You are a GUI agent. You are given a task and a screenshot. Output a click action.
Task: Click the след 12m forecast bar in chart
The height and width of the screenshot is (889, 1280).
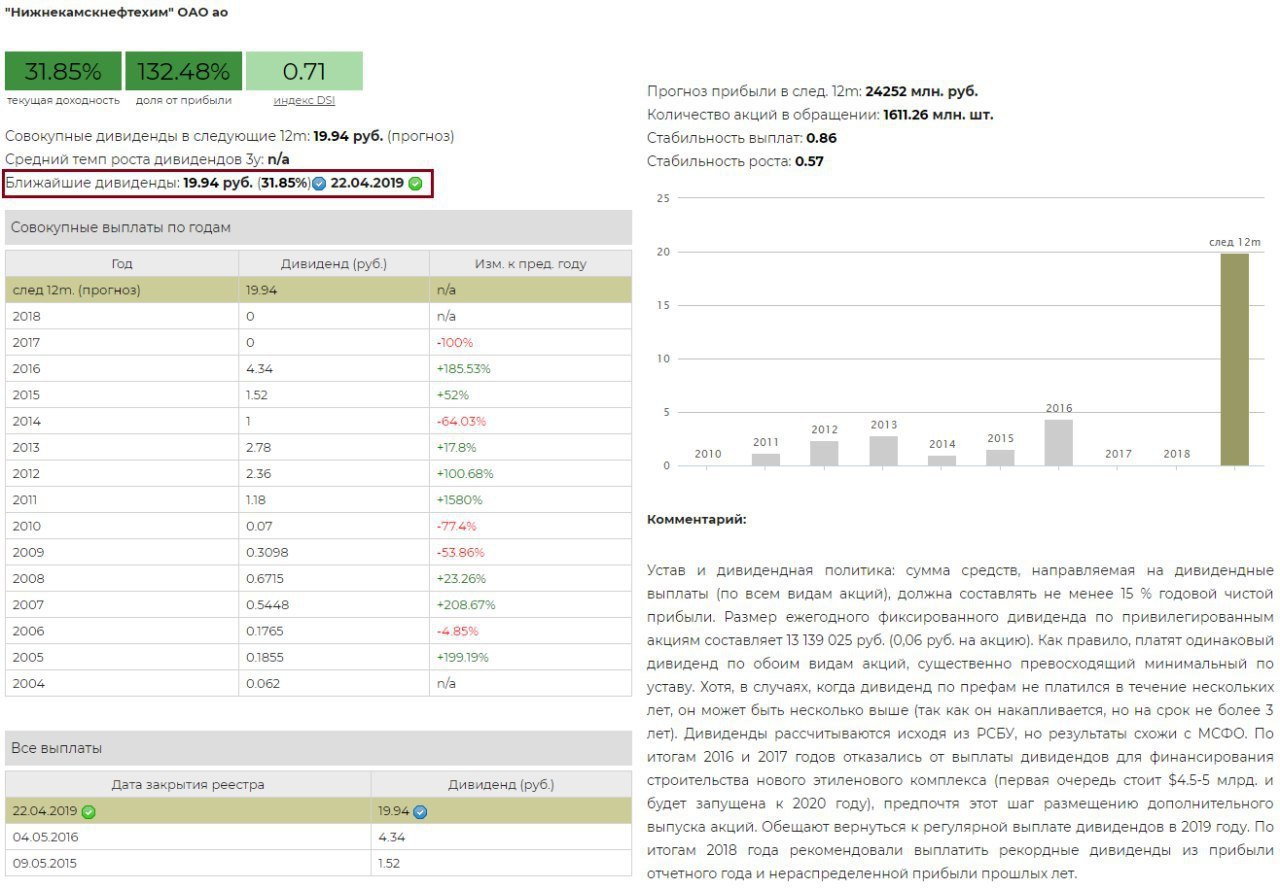tap(1235, 359)
